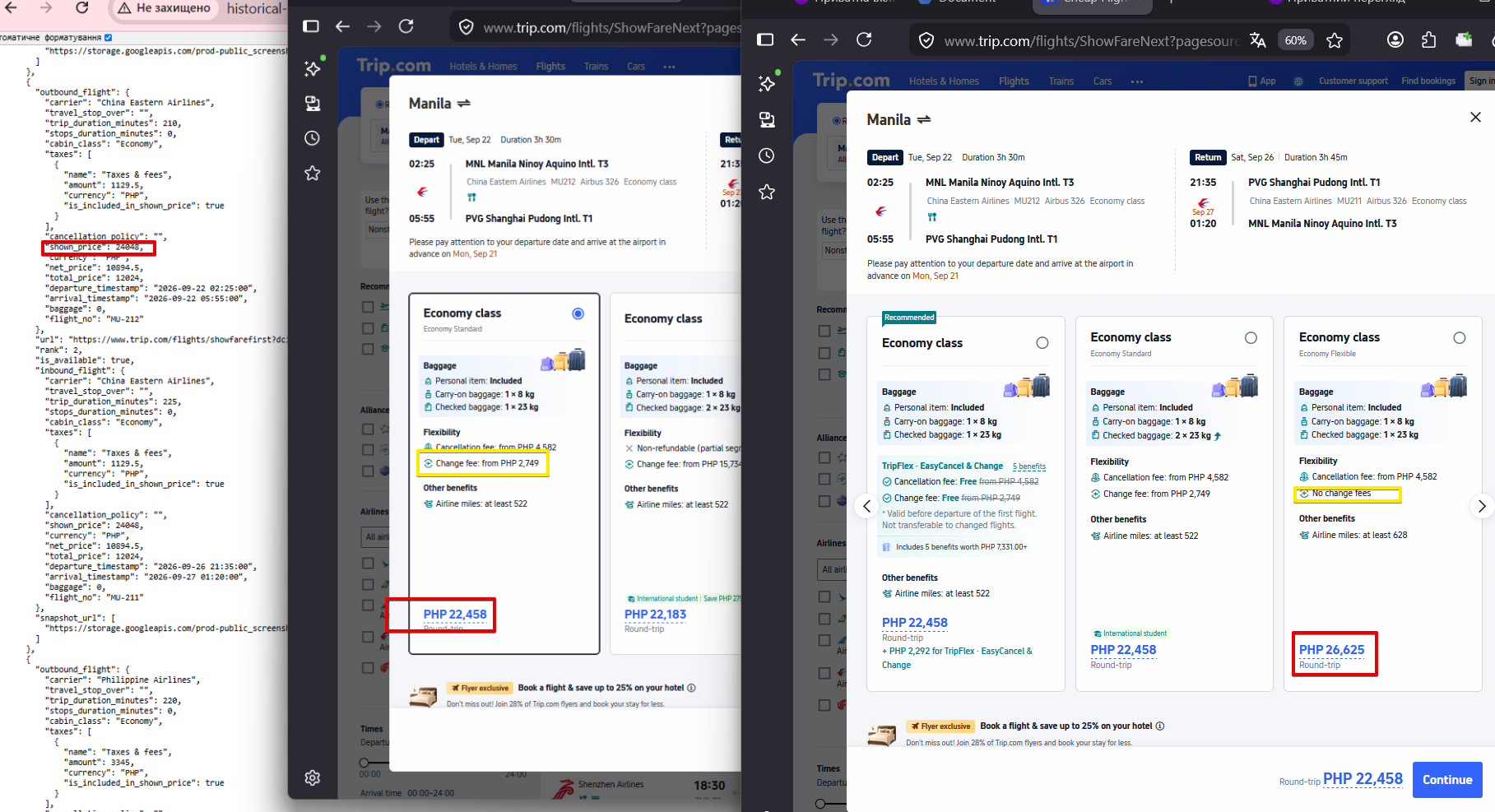Image resolution: width=1495 pixels, height=812 pixels.
Task: Open Hotels & Homes in right window
Action: pos(944,81)
